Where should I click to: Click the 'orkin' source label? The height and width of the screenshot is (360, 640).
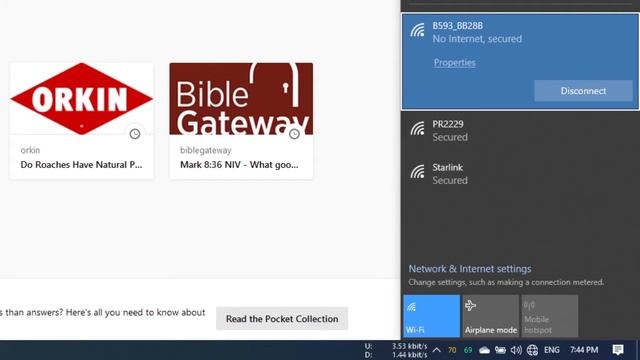[30, 150]
